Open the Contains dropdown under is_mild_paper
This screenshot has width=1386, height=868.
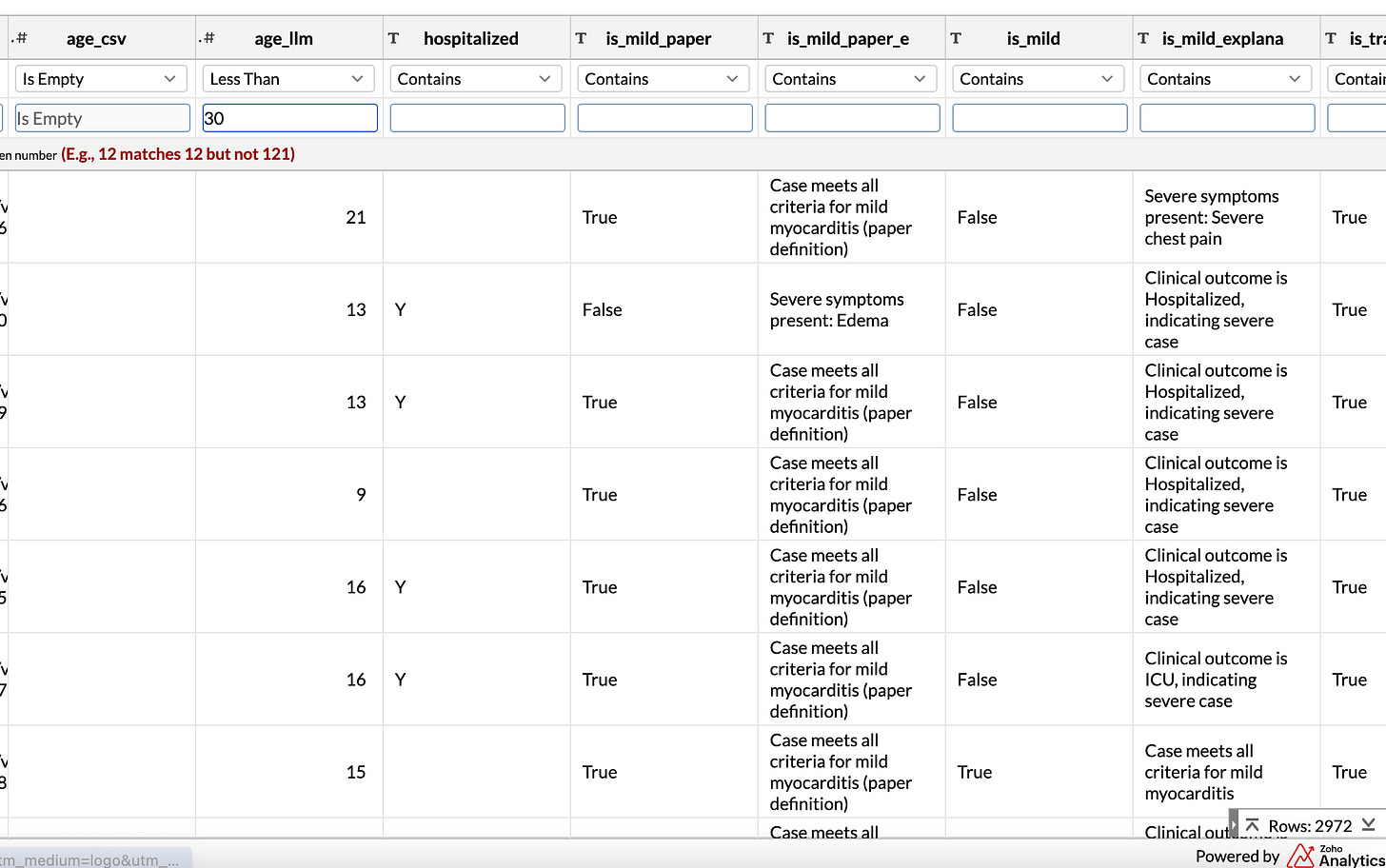click(662, 79)
